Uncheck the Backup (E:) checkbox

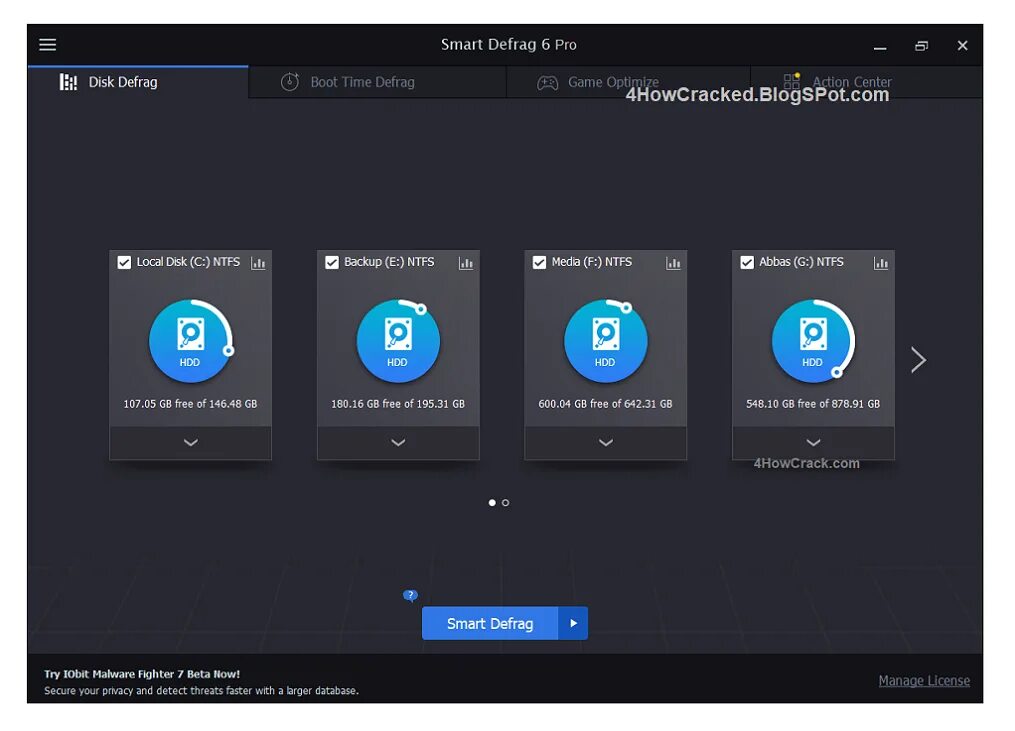pyautogui.click(x=332, y=262)
